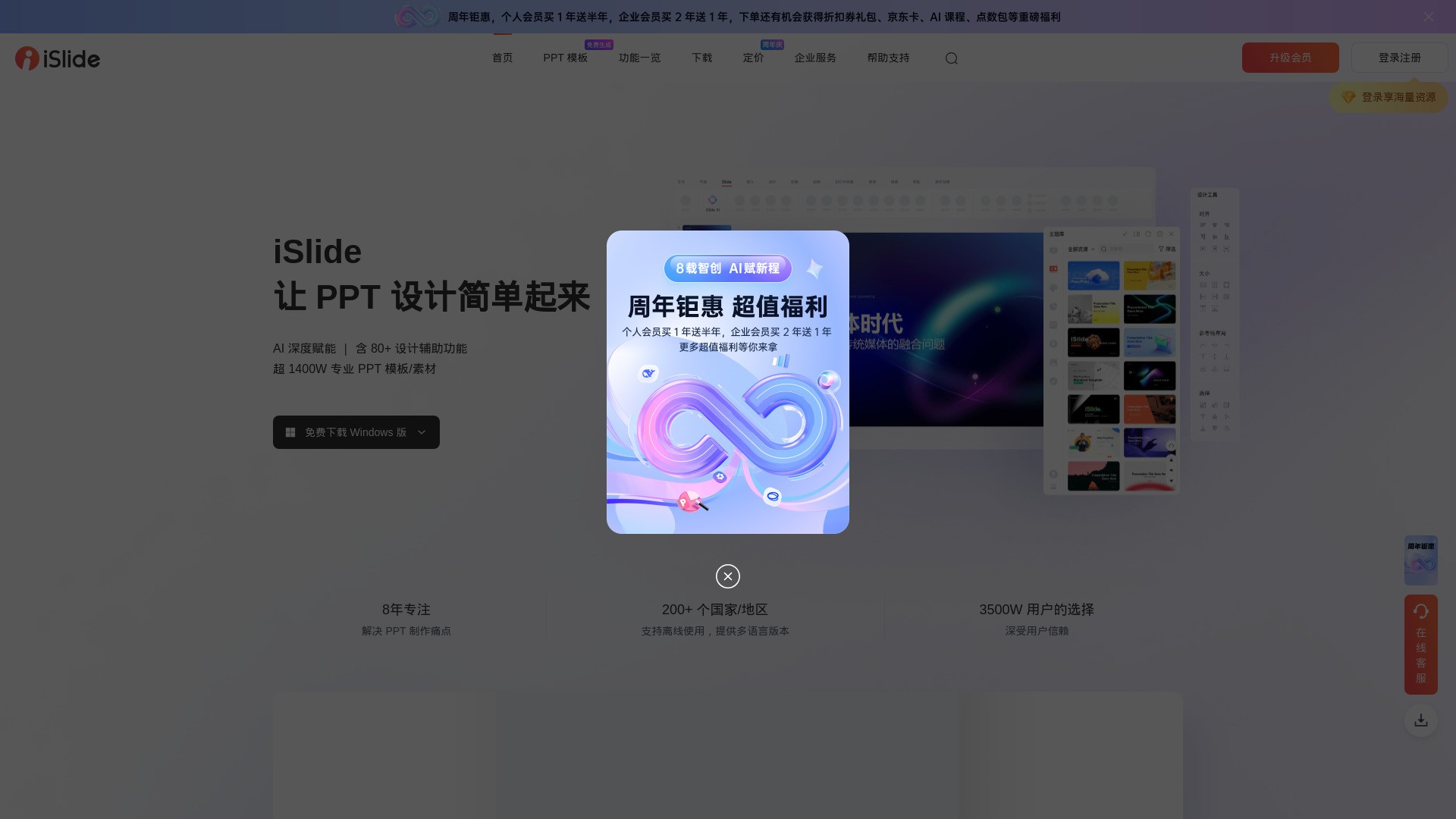Click the gift icon in 登录享海量资源 bubble

tap(1348, 97)
